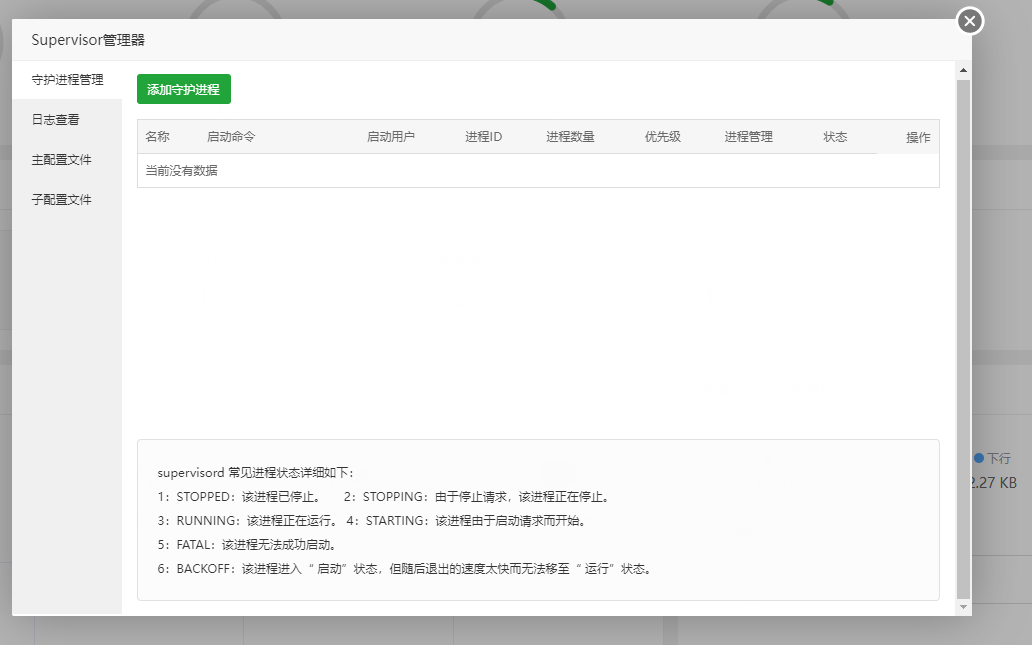Click the 进程数量 column header

[571, 137]
